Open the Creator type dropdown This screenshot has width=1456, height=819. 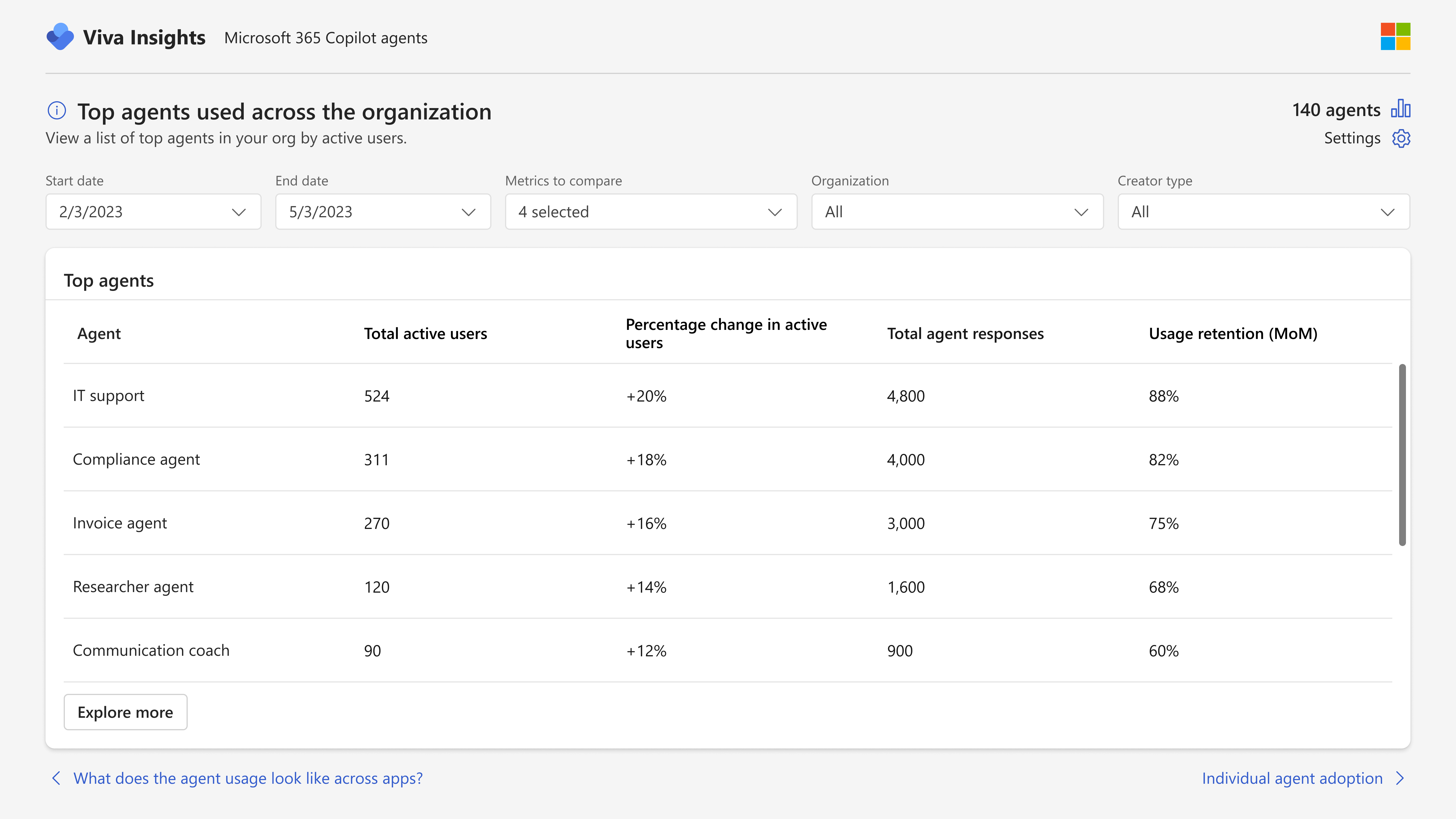tap(1264, 212)
